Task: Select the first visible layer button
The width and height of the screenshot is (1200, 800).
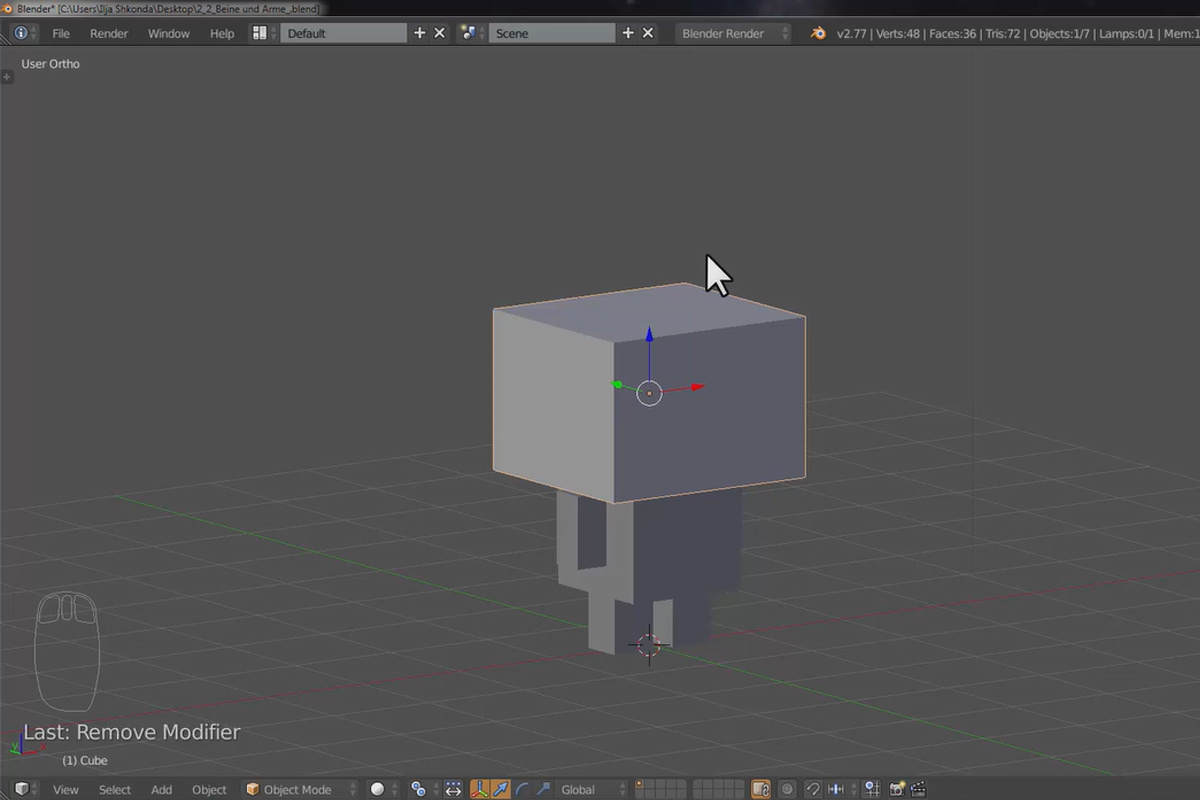Action: 640,784
